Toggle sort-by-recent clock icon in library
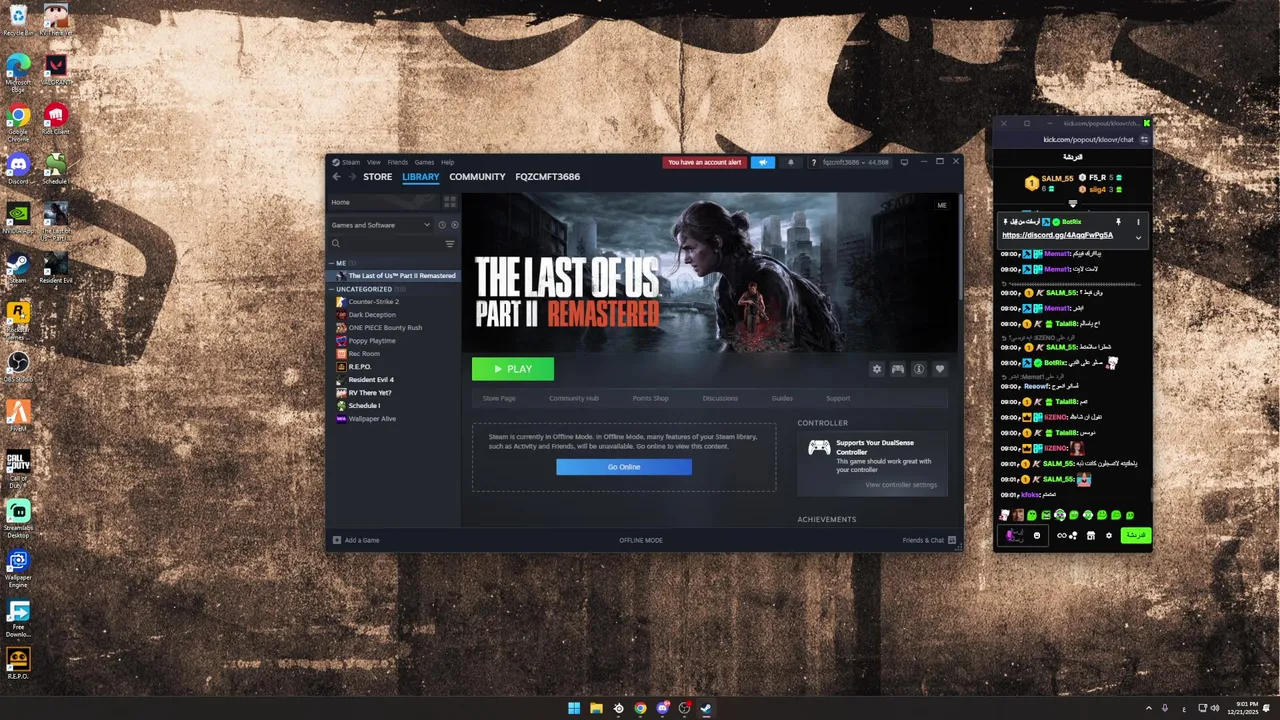Viewport: 1280px width, 720px height. tap(442, 225)
